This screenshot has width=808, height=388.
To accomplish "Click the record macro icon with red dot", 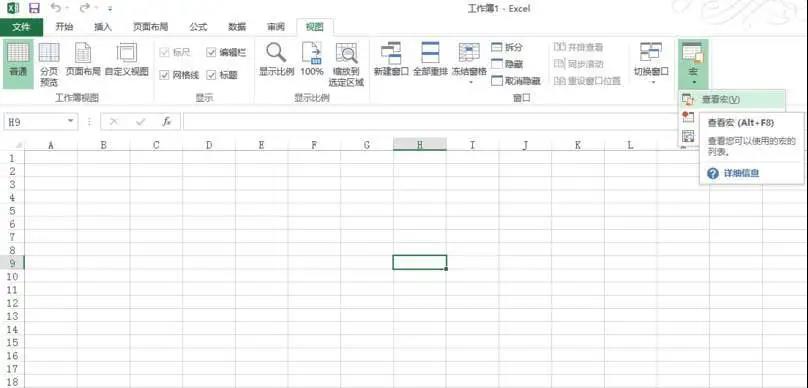I will (688, 117).
